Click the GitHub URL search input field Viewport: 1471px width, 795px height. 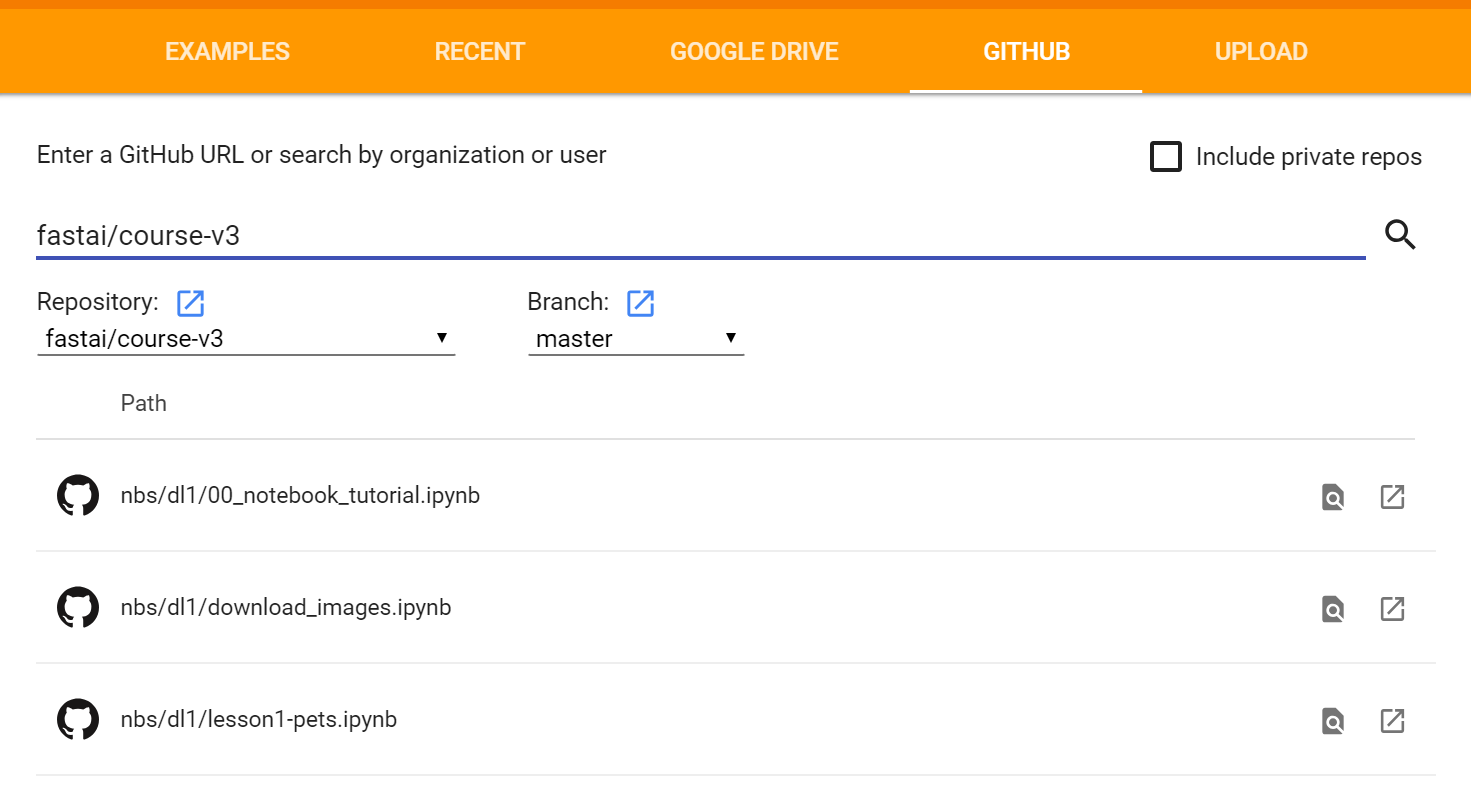tap(700, 236)
